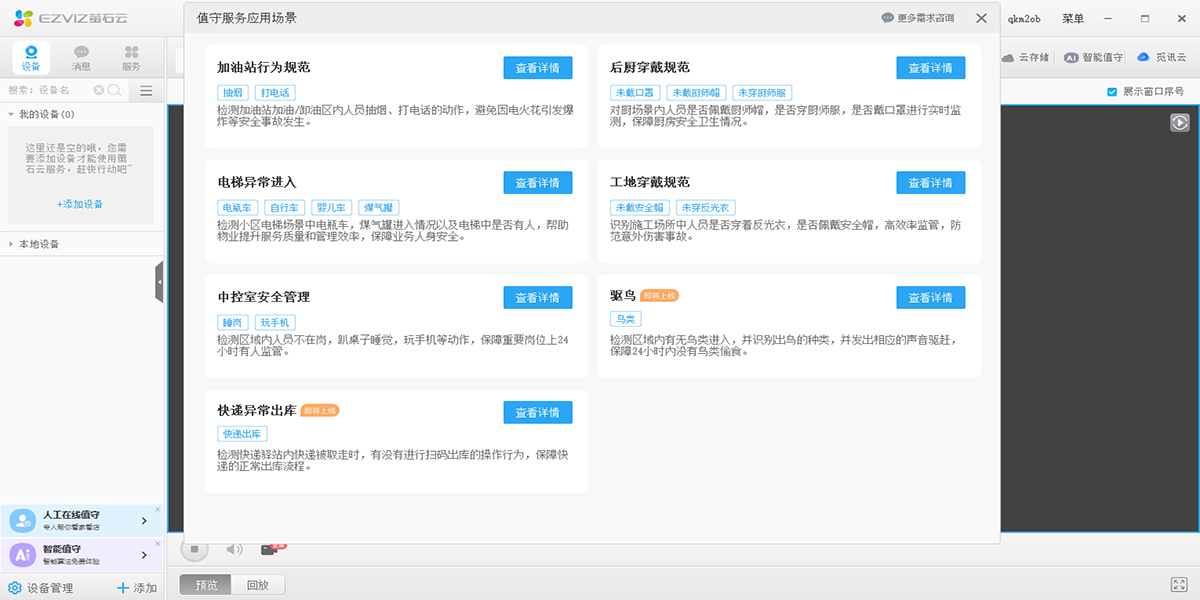Screen dimensions: 1200x600
Task: Switch to the 回放 tab
Action: pyautogui.click(x=258, y=584)
